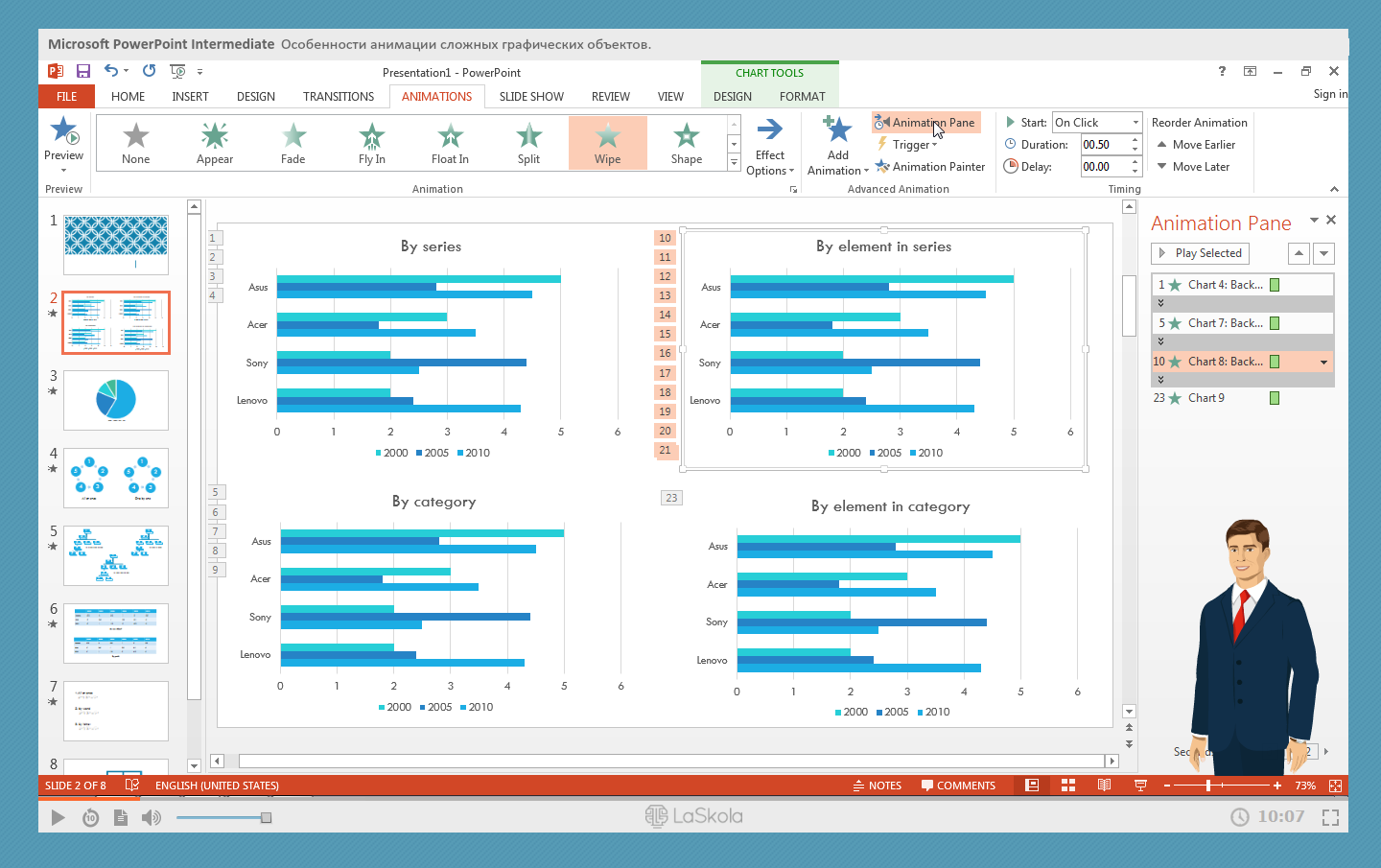This screenshot has height=868, width=1381.
Task: Switch to Slide Sorter view in status bar
Action: click(x=1067, y=786)
